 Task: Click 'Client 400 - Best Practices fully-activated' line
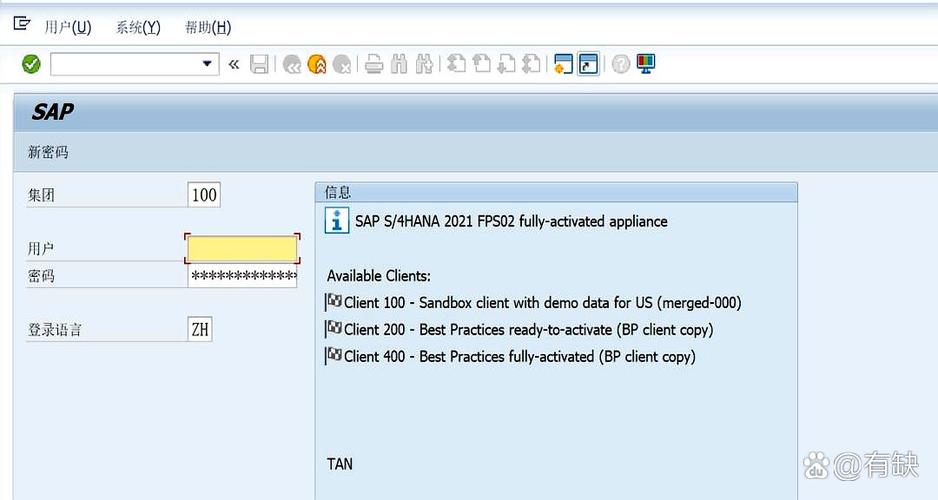coord(520,356)
